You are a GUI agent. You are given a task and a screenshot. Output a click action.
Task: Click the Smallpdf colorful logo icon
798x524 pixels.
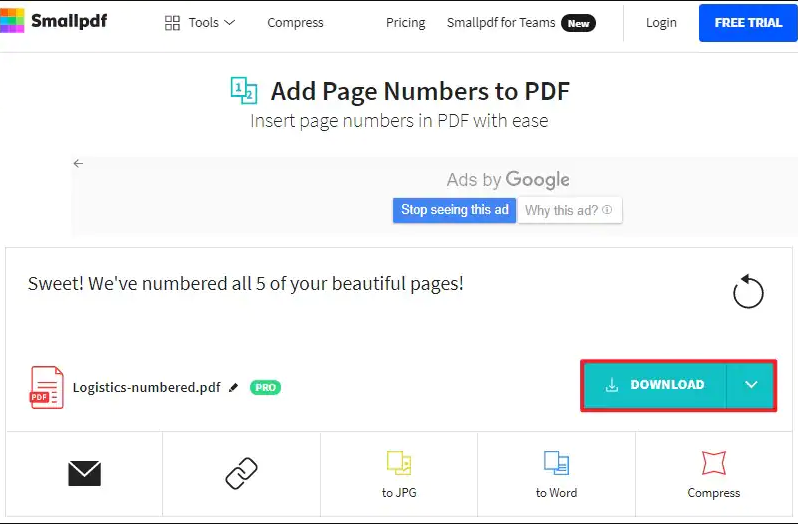click(x=12, y=20)
